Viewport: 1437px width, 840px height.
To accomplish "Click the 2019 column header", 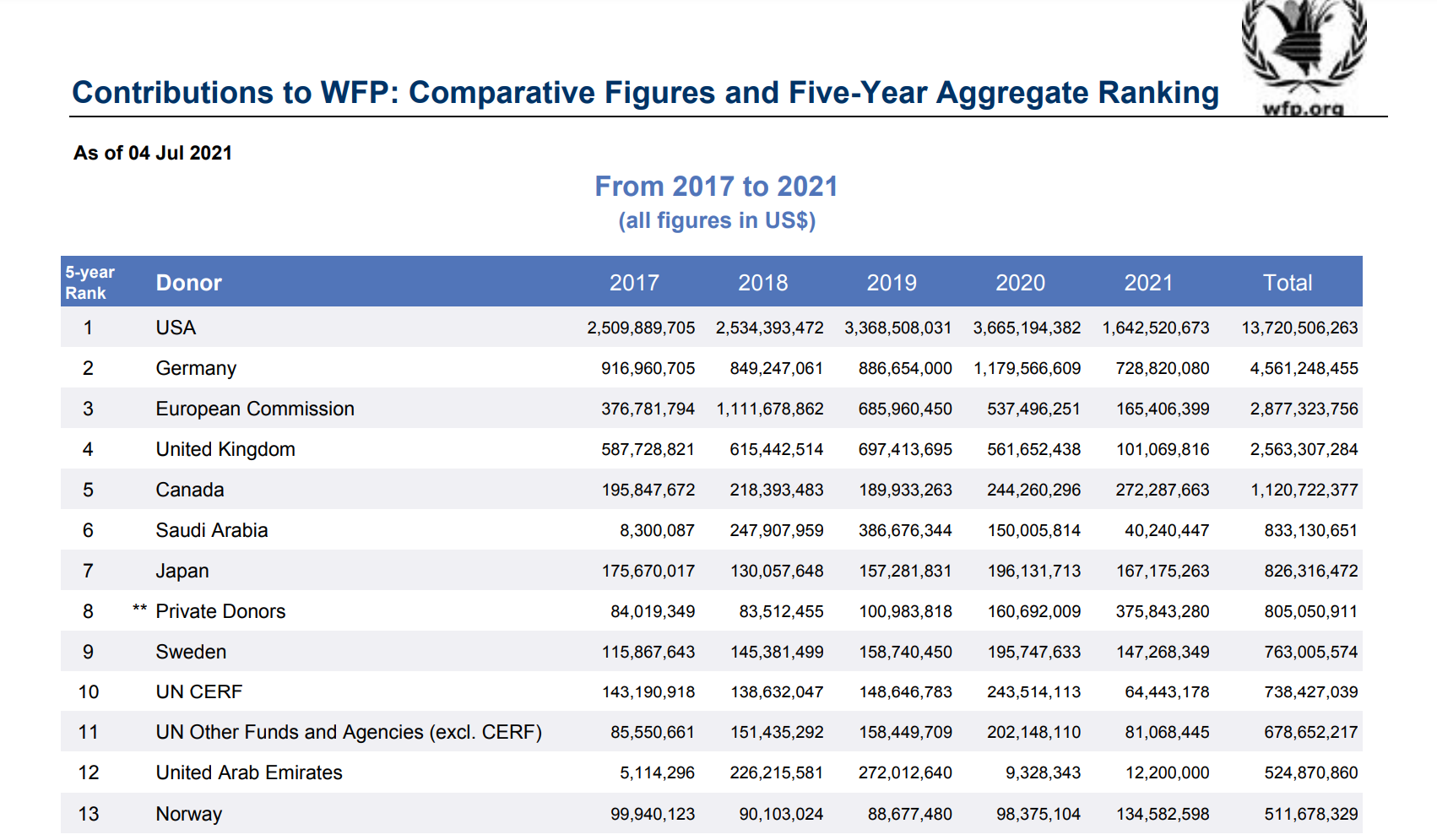I will click(x=892, y=283).
